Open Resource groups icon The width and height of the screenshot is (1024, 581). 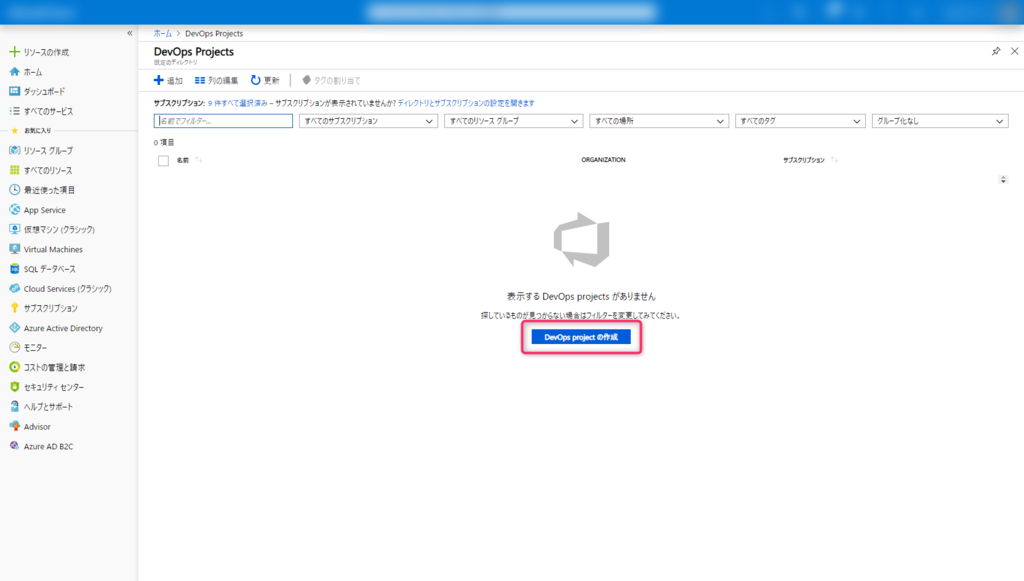click(14, 150)
